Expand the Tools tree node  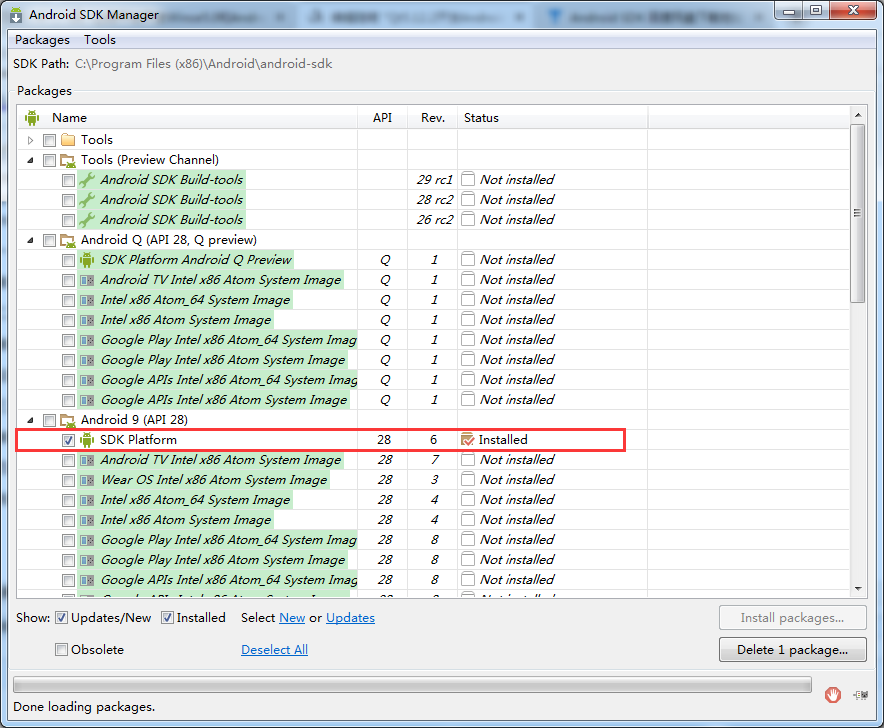point(30,140)
